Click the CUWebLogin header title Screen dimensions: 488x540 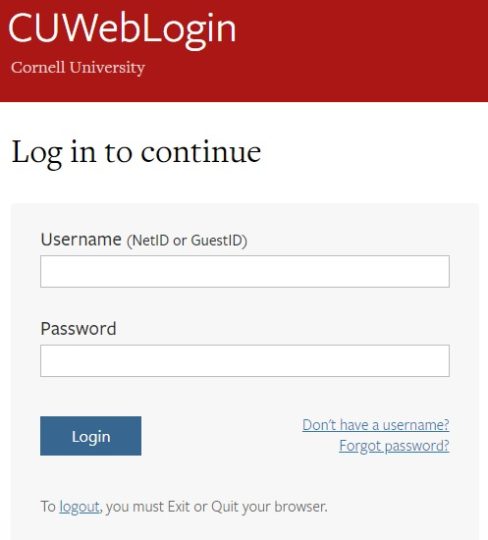(x=122, y=29)
